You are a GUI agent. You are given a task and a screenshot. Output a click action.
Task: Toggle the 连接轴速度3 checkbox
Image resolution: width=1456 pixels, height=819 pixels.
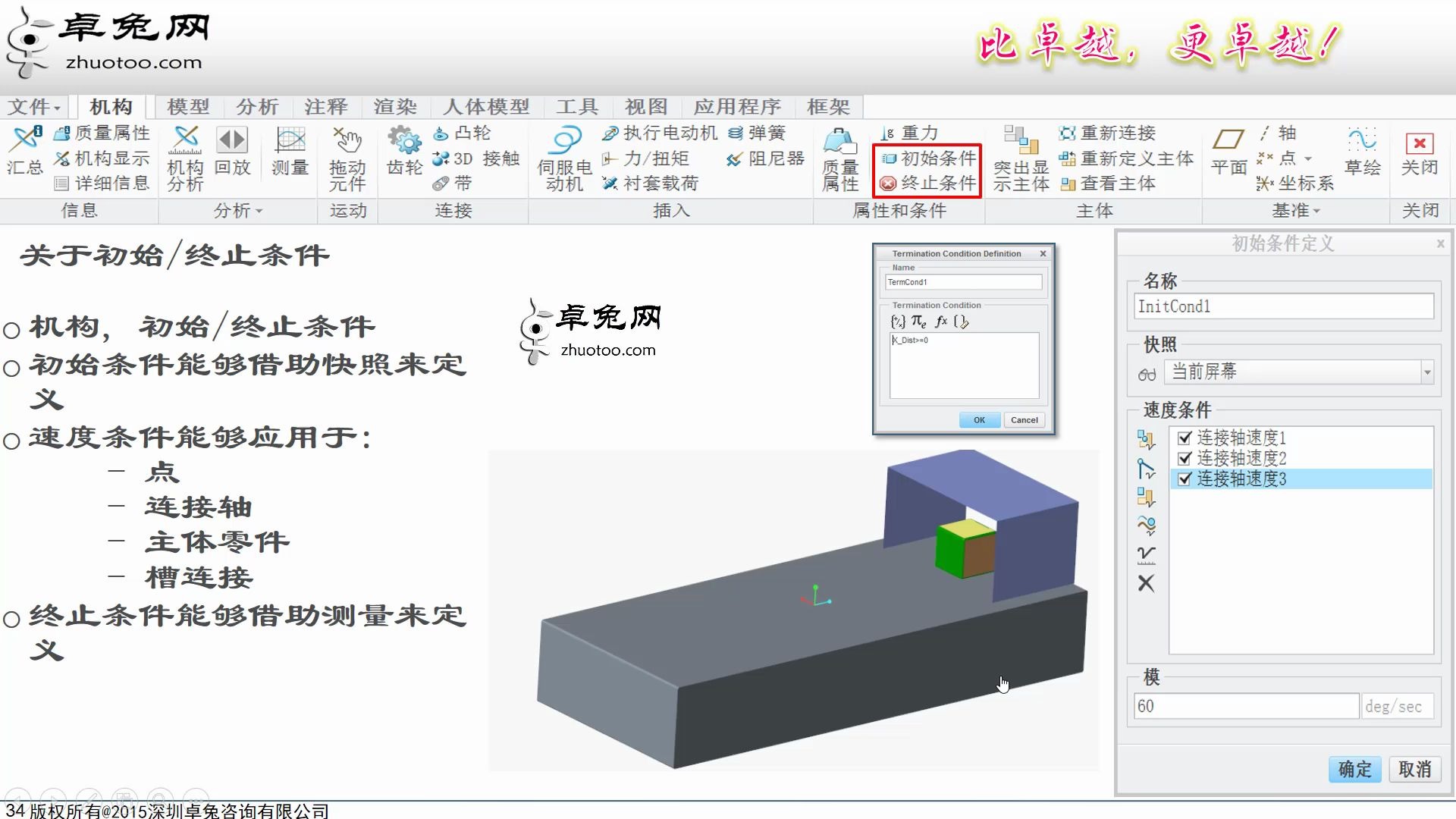coord(1185,479)
